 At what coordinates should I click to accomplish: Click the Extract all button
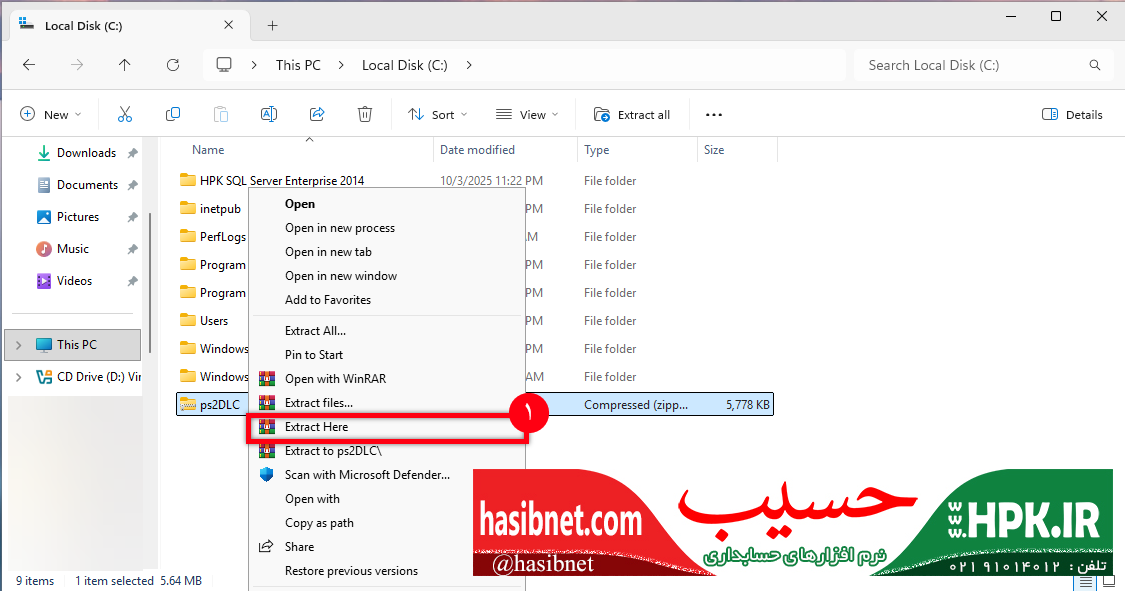point(632,115)
